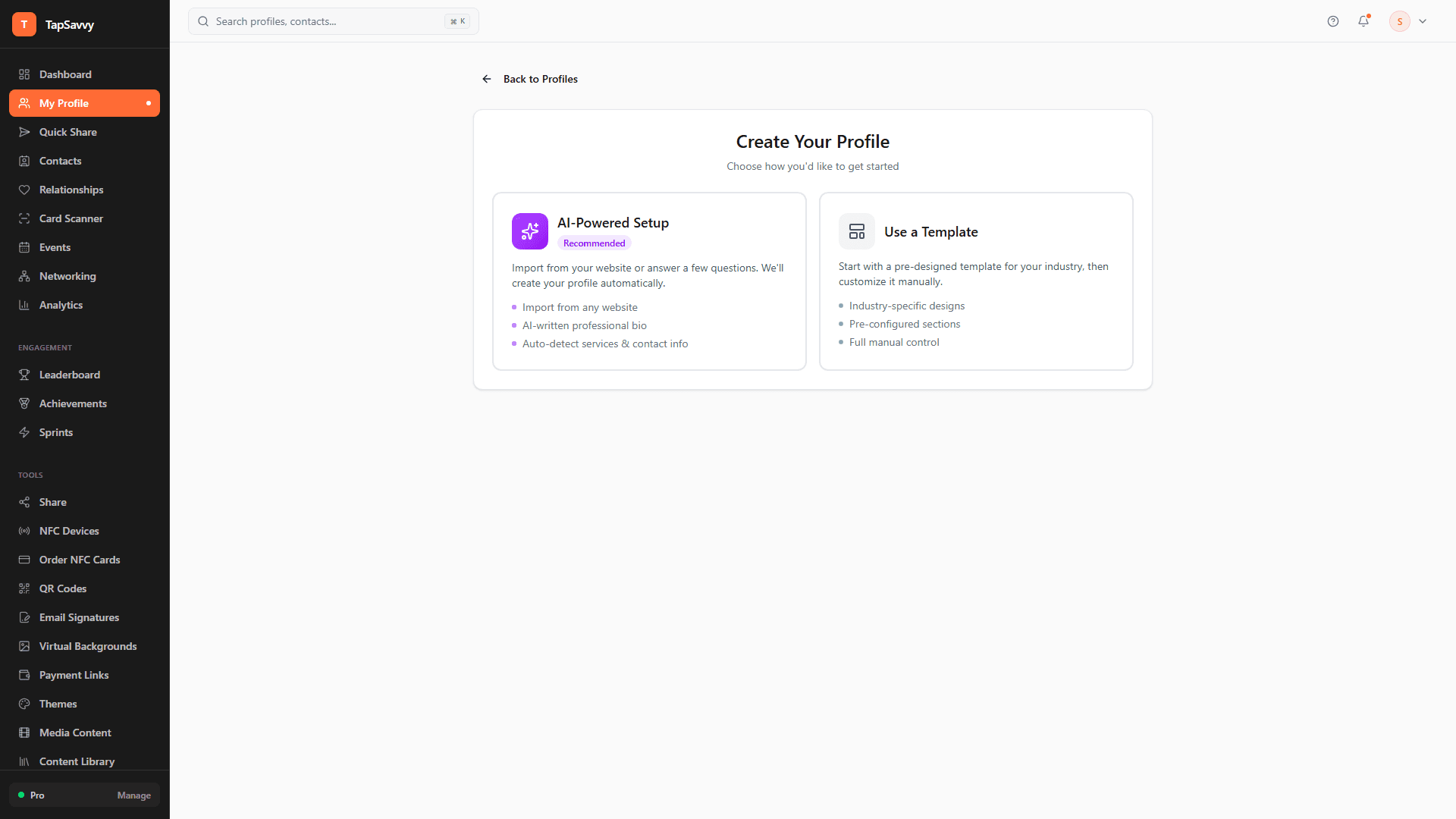Switch to the Contacts section
The width and height of the screenshot is (1456, 819).
click(x=61, y=161)
